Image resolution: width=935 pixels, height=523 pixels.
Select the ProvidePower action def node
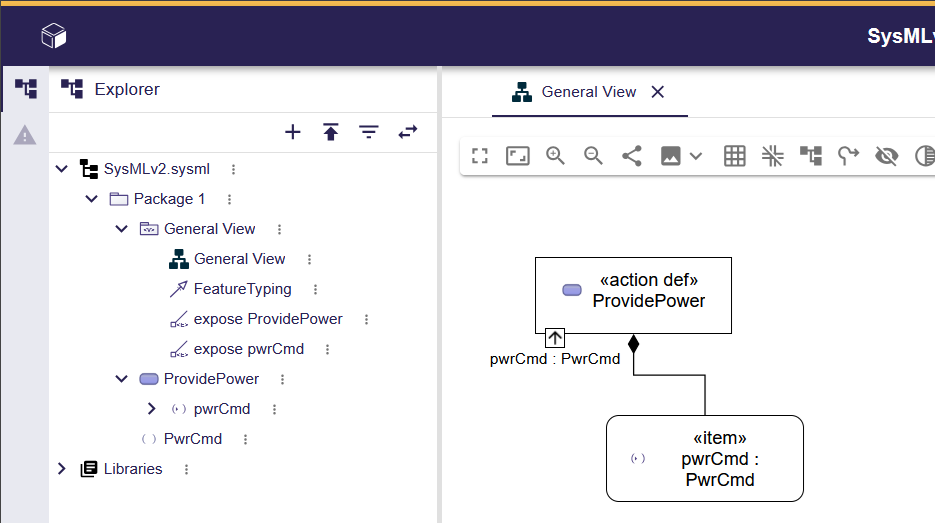pyautogui.click(x=633, y=294)
